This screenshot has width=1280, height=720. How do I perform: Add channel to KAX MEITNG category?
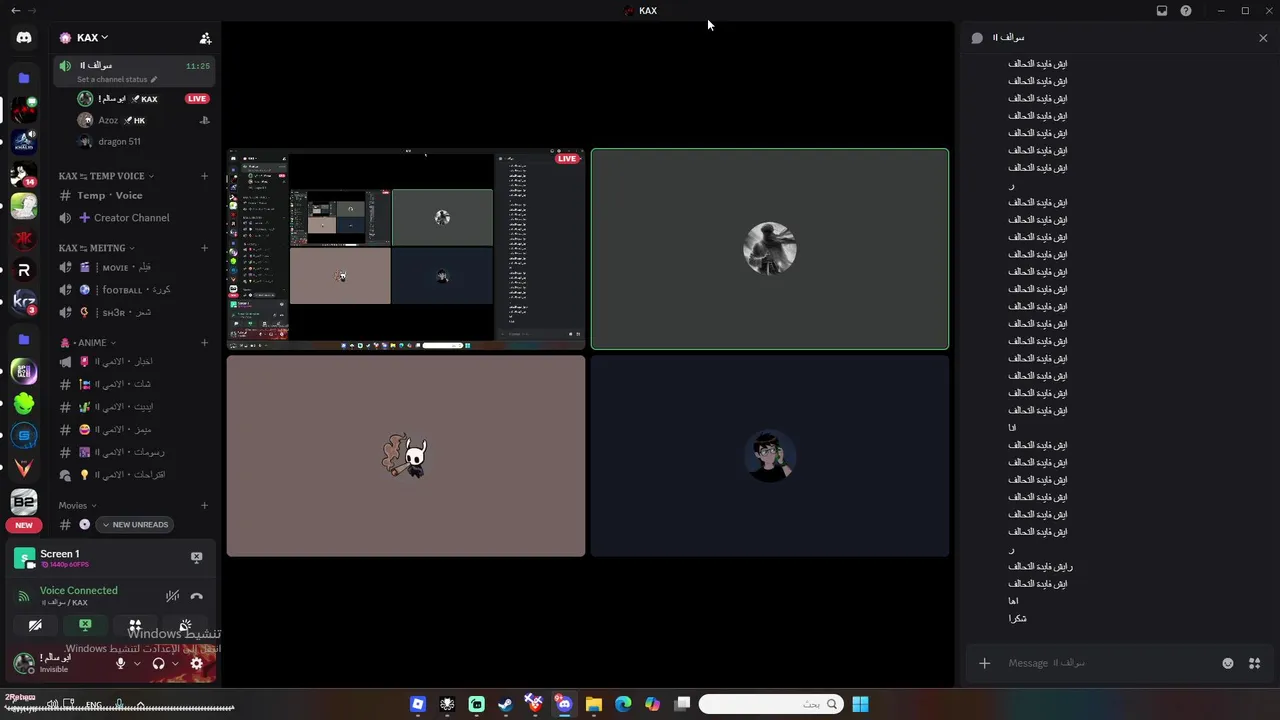point(204,248)
